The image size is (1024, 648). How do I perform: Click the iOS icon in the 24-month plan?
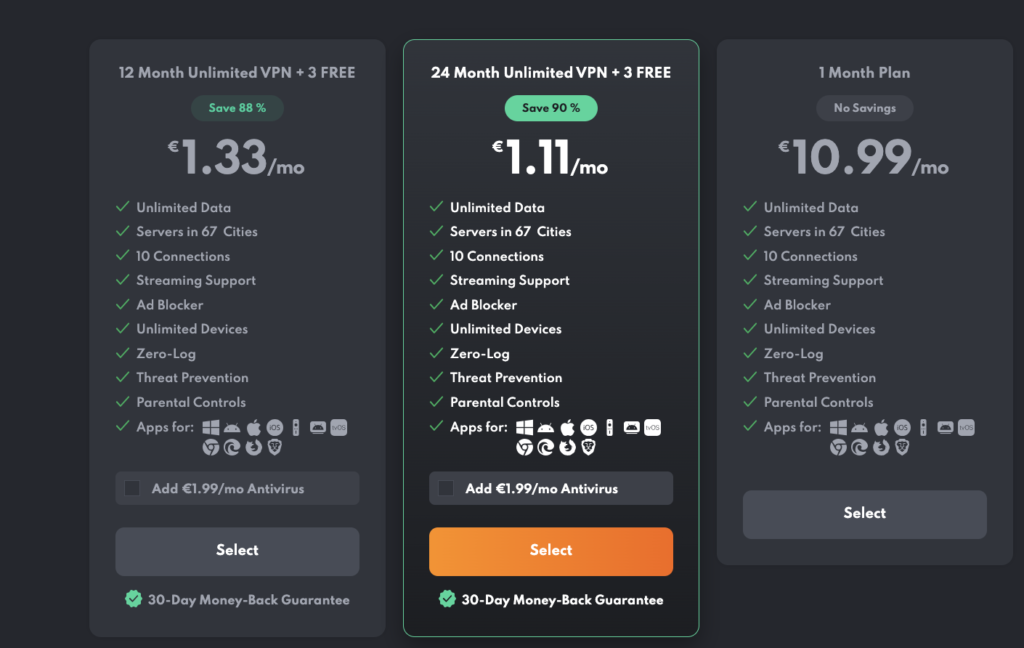pyautogui.click(x=588, y=427)
